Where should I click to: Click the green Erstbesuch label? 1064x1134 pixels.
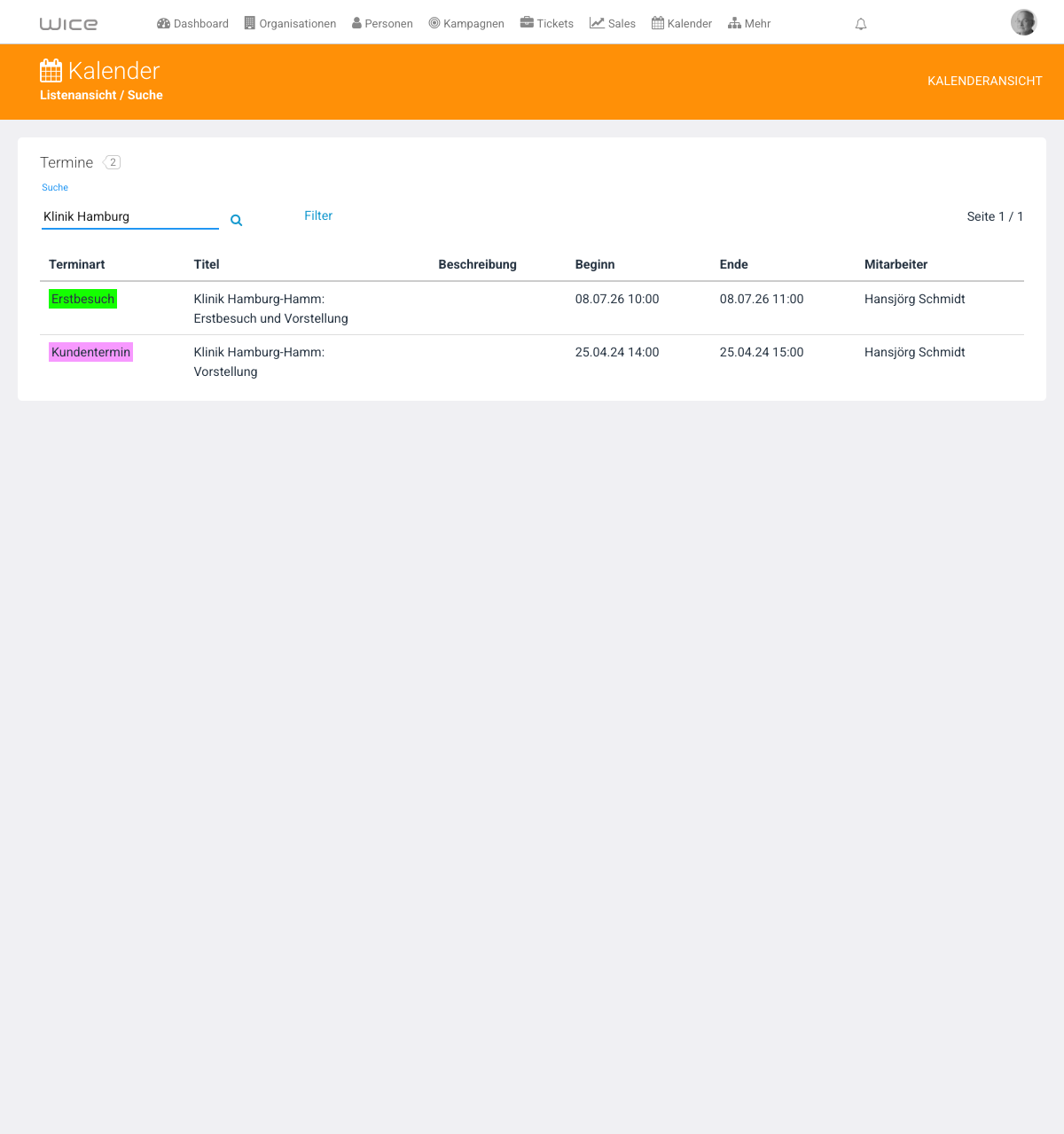[x=82, y=299]
